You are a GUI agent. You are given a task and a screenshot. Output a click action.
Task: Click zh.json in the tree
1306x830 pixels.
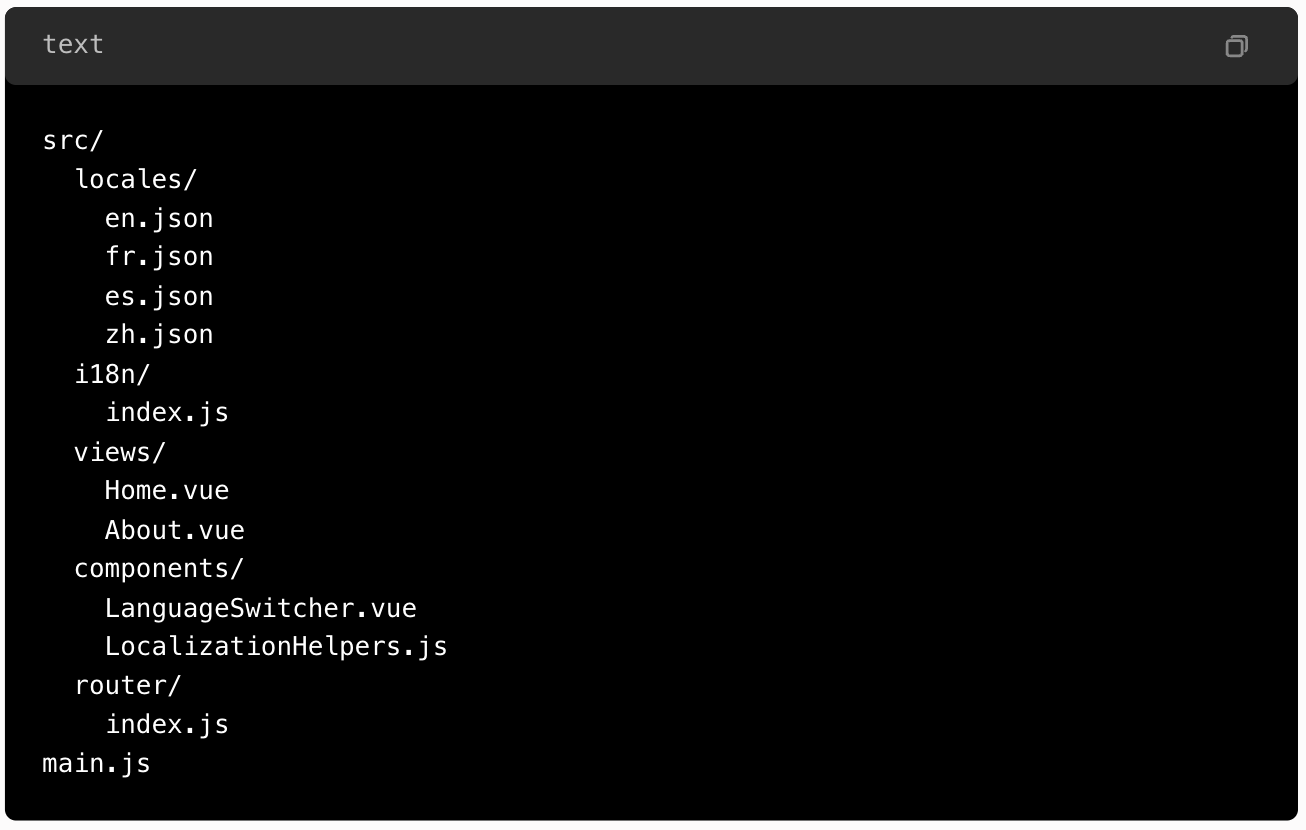click(x=159, y=336)
